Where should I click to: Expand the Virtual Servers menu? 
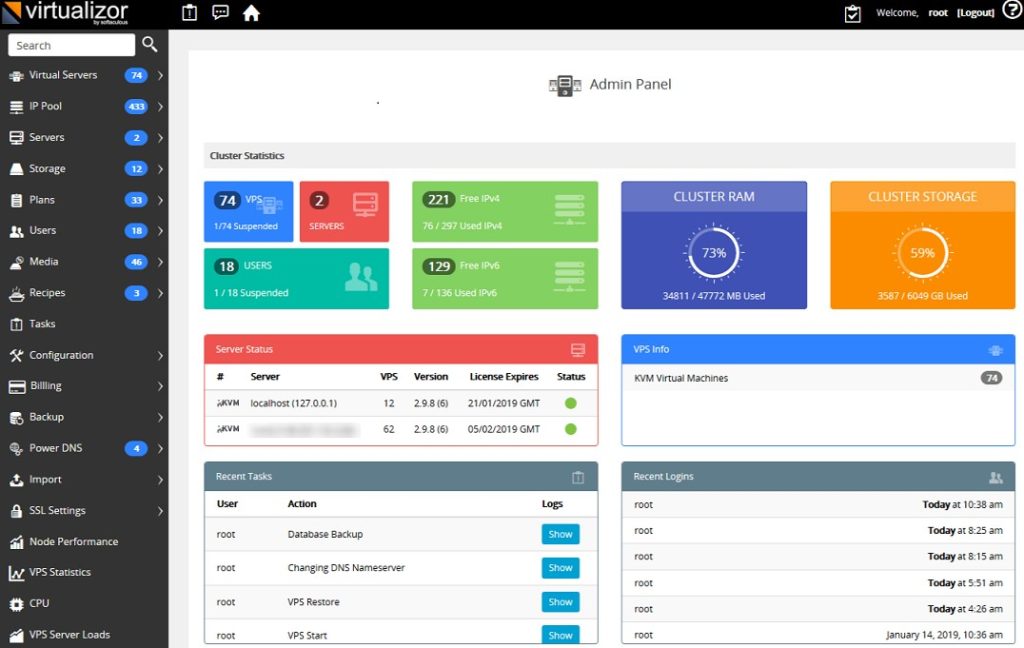(x=64, y=75)
